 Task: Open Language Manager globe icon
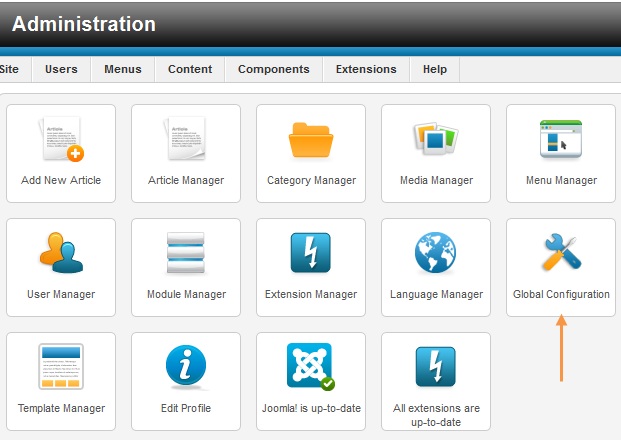tap(436, 254)
